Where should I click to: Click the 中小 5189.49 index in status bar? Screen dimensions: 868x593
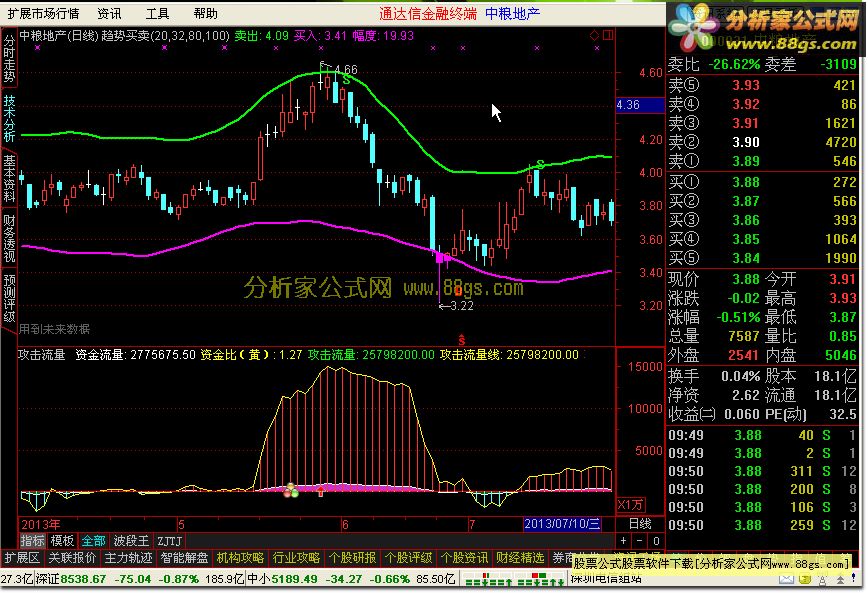click(x=282, y=580)
